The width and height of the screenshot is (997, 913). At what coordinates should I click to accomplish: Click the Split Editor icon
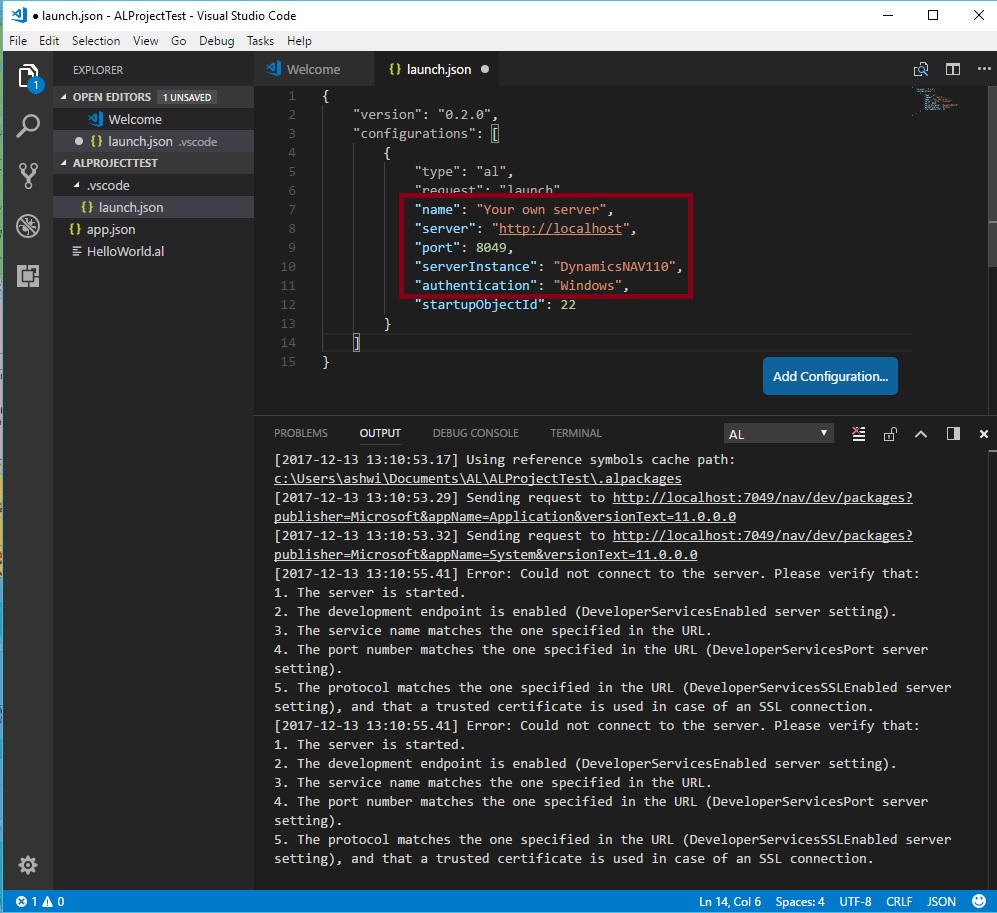pyautogui.click(x=953, y=69)
